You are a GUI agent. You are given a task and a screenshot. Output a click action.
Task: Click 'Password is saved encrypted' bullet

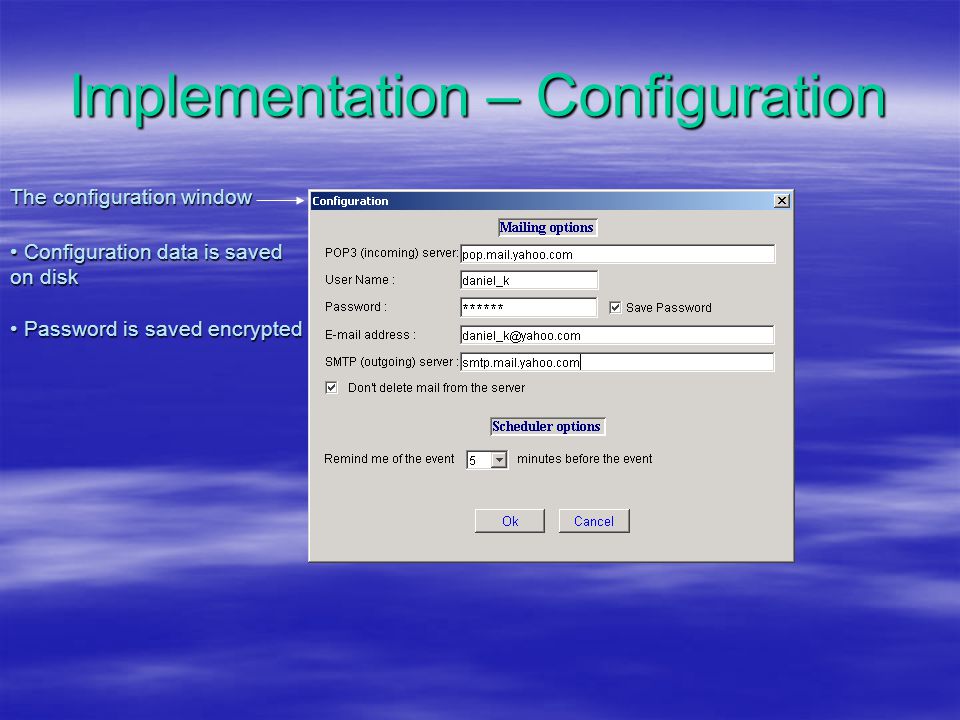pos(156,329)
